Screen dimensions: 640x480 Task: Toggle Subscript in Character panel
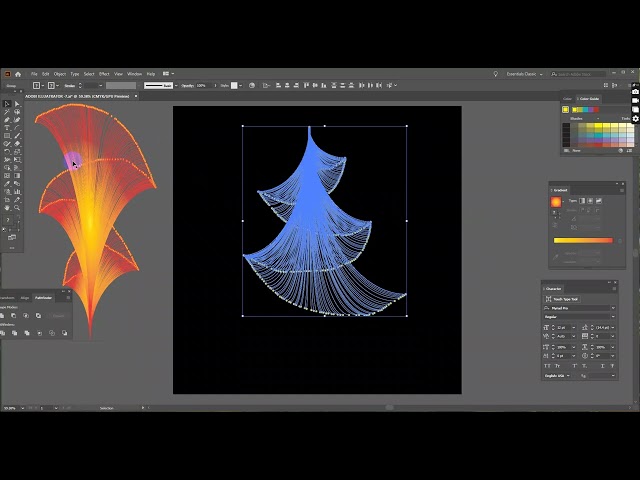pos(584,366)
